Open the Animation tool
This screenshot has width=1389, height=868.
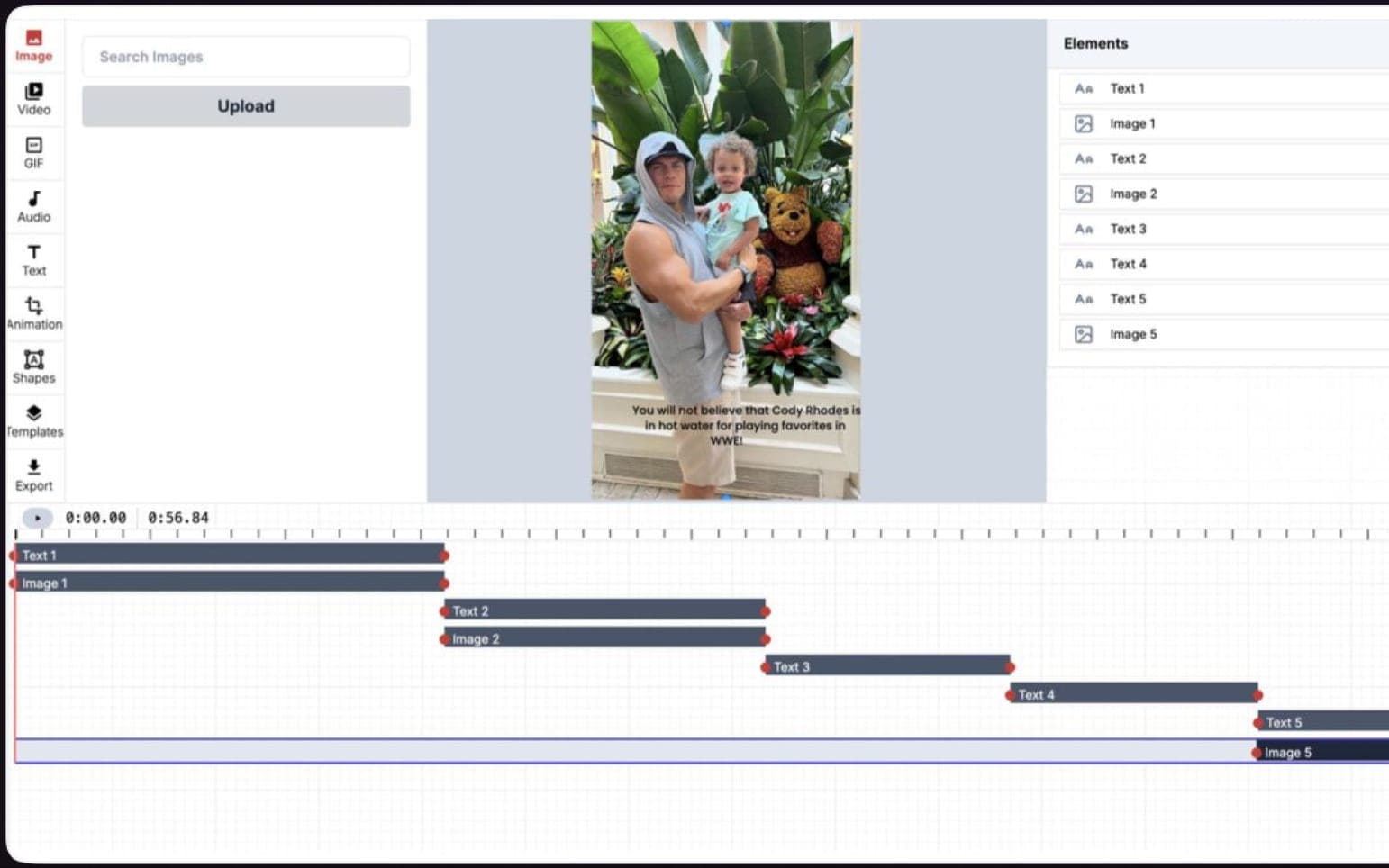pyautogui.click(x=33, y=313)
